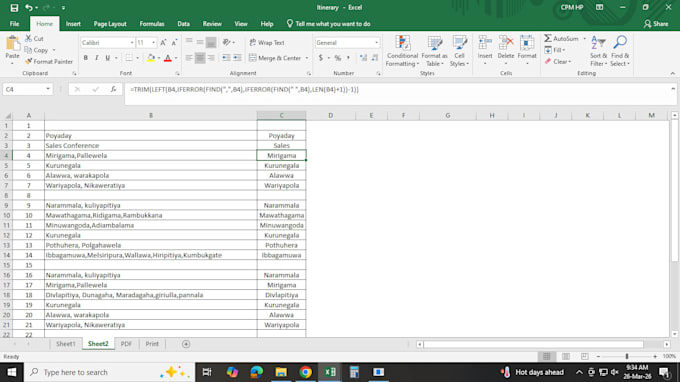Image resolution: width=680 pixels, height=382 pixels.
Task: Toggle Normal view in status bar
Action: 547,356
